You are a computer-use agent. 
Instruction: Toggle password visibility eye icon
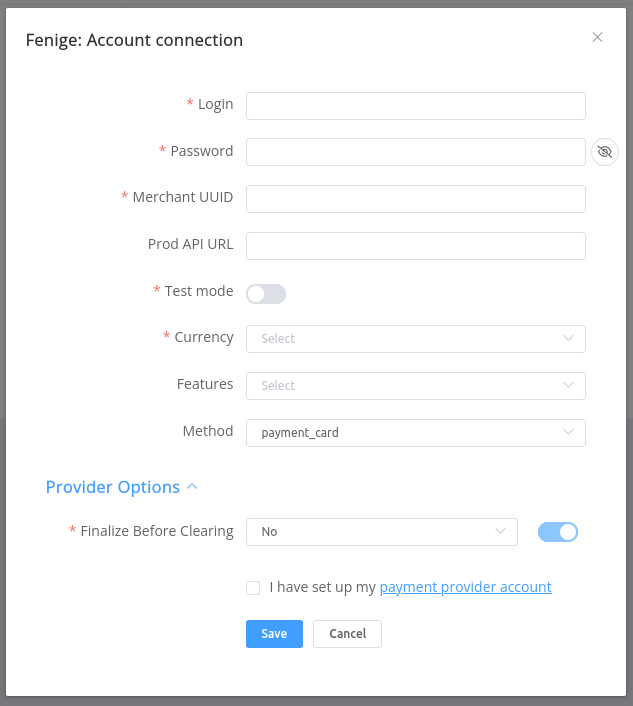[604, 152]
